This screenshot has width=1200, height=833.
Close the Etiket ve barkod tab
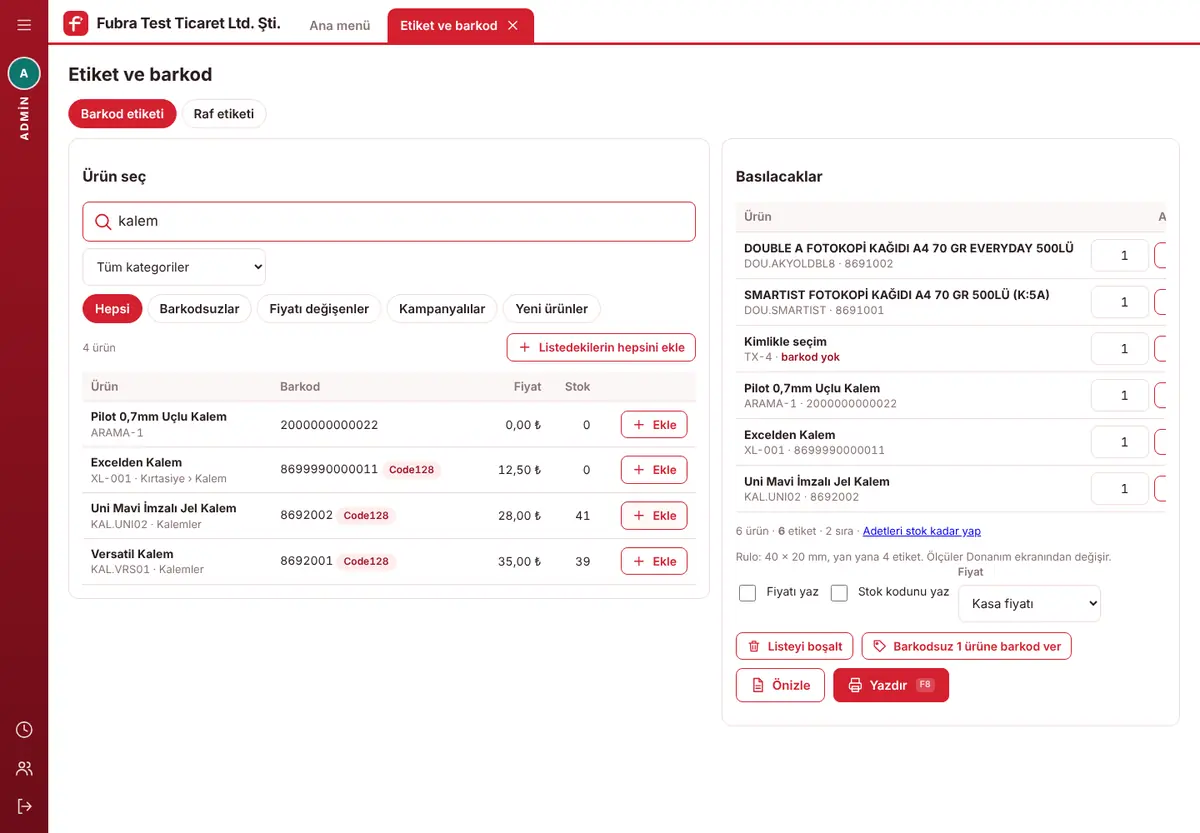[x=513, y=26]
